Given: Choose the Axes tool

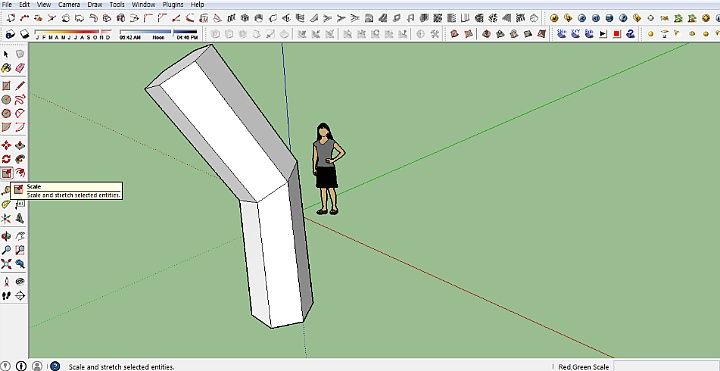Looking at the screenshot, I should pyautogui.click(x=6, y=219).
